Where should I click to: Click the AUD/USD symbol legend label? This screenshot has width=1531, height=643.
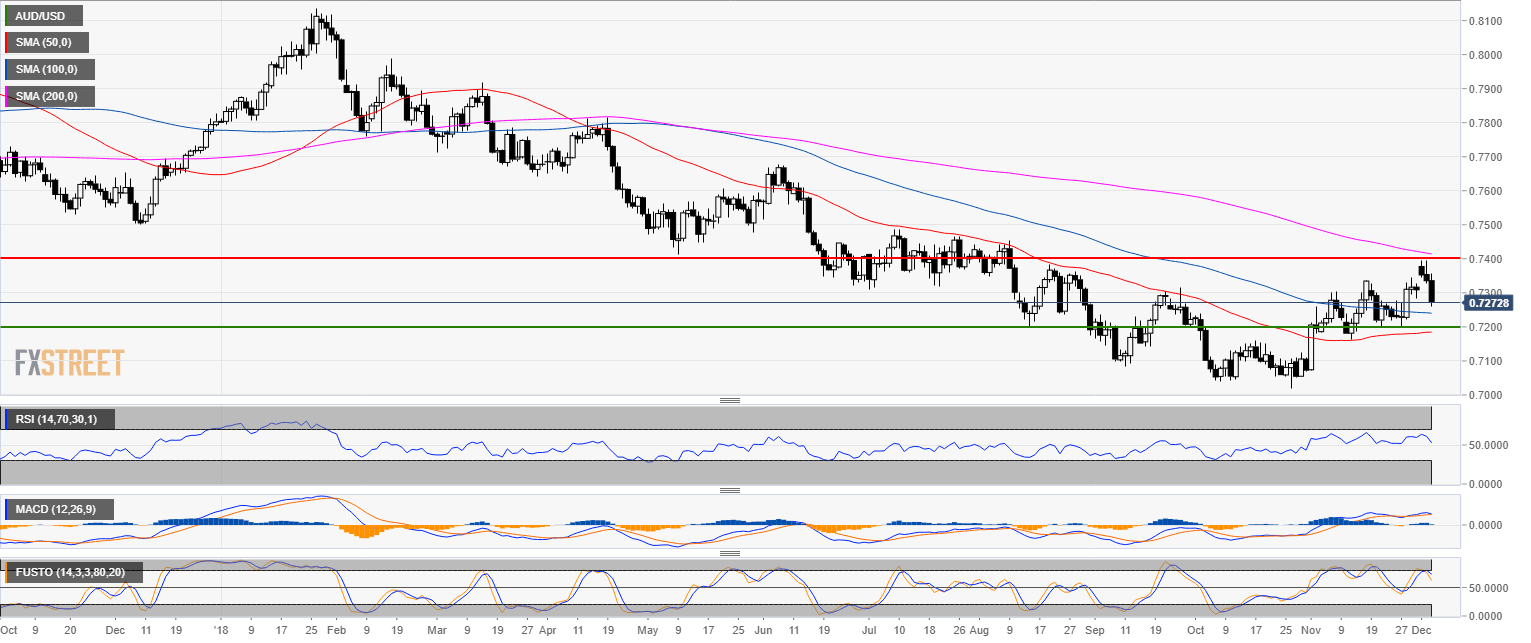[42, 16]
